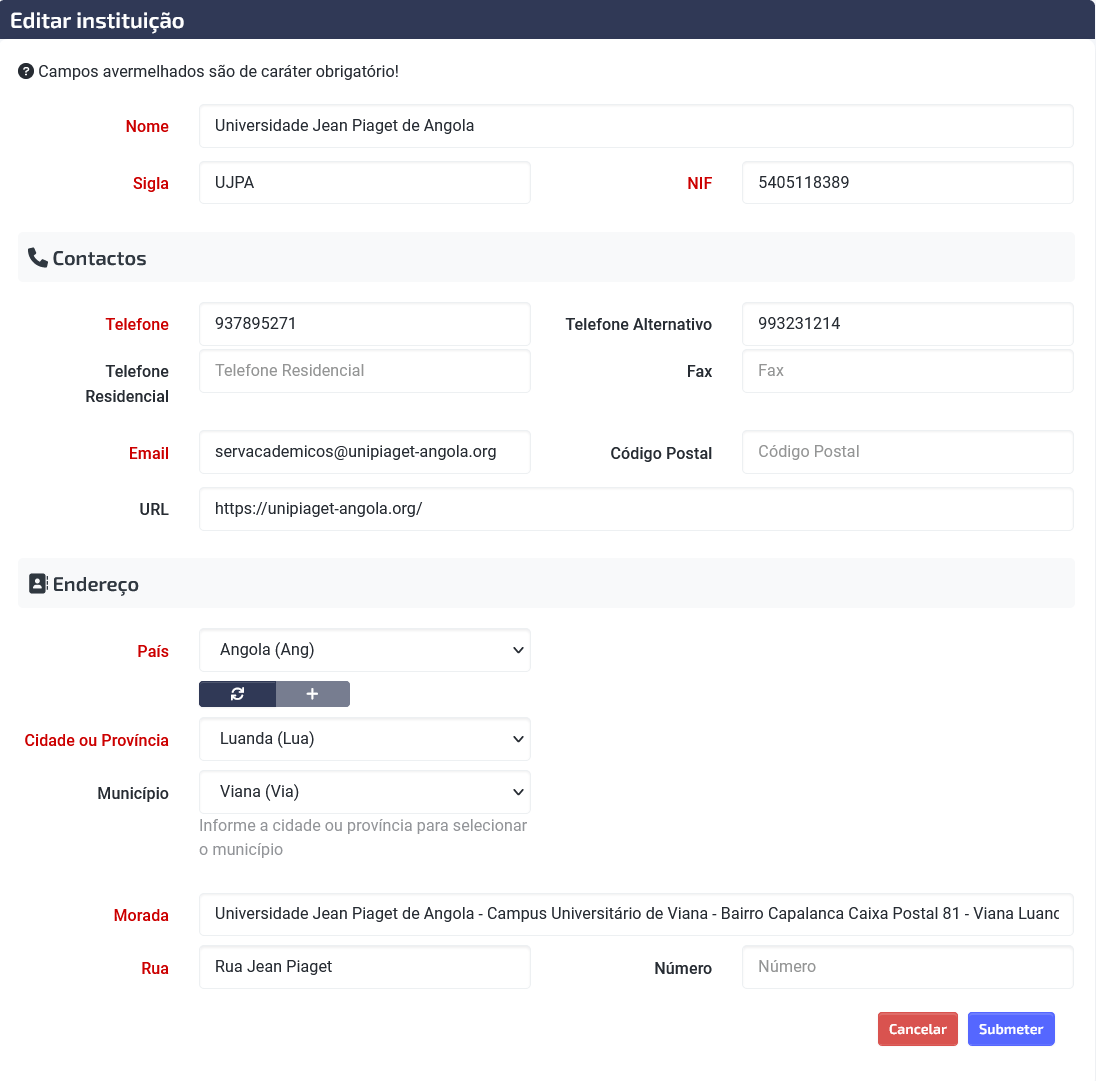Click the Município label
Viewport: 1096px width, 1081px height.
click(x=133, y=794)
